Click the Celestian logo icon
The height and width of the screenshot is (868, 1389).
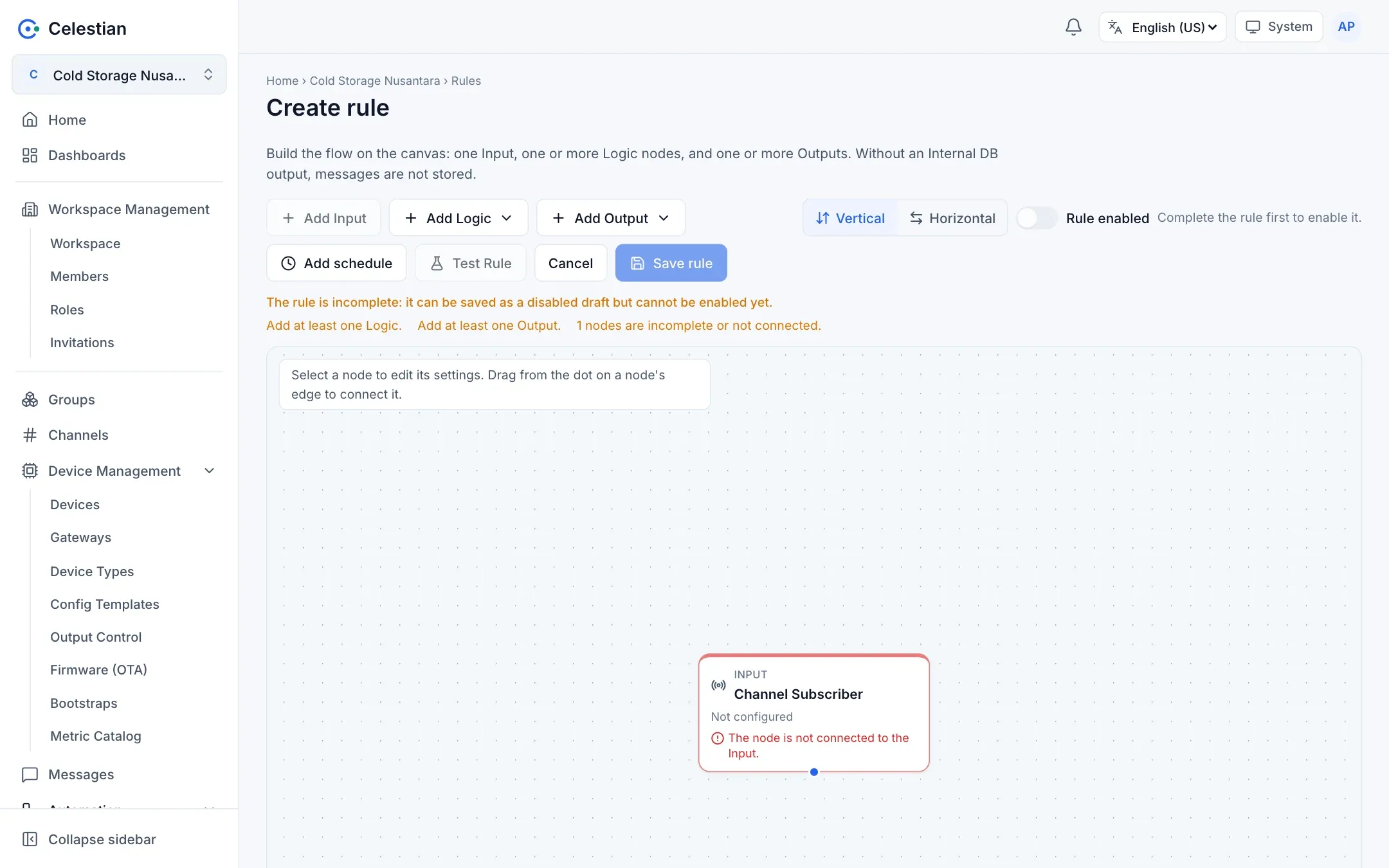coord(28,28)
